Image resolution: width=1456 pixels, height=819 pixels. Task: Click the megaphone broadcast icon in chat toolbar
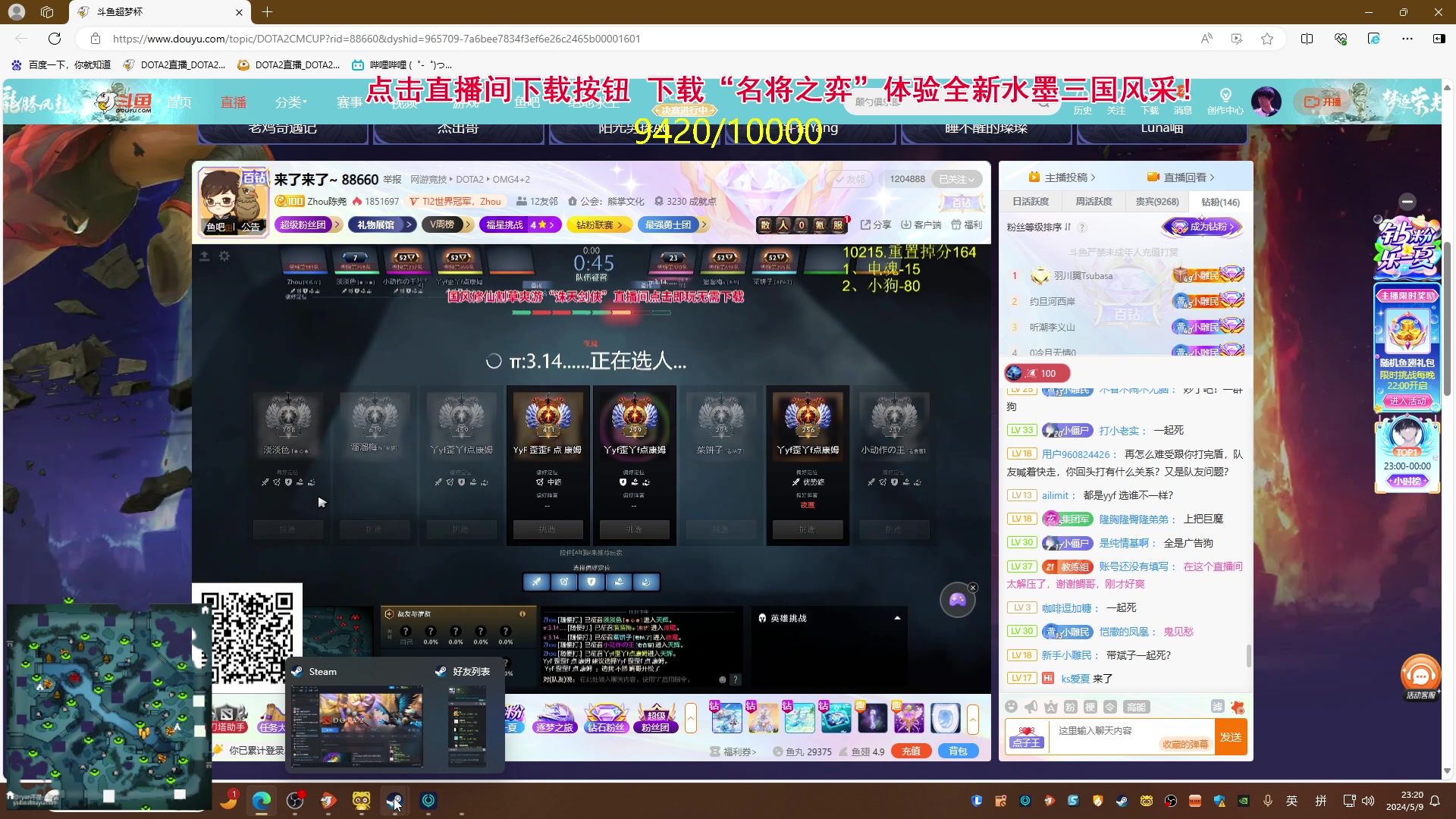click(x=1031, y=707)
